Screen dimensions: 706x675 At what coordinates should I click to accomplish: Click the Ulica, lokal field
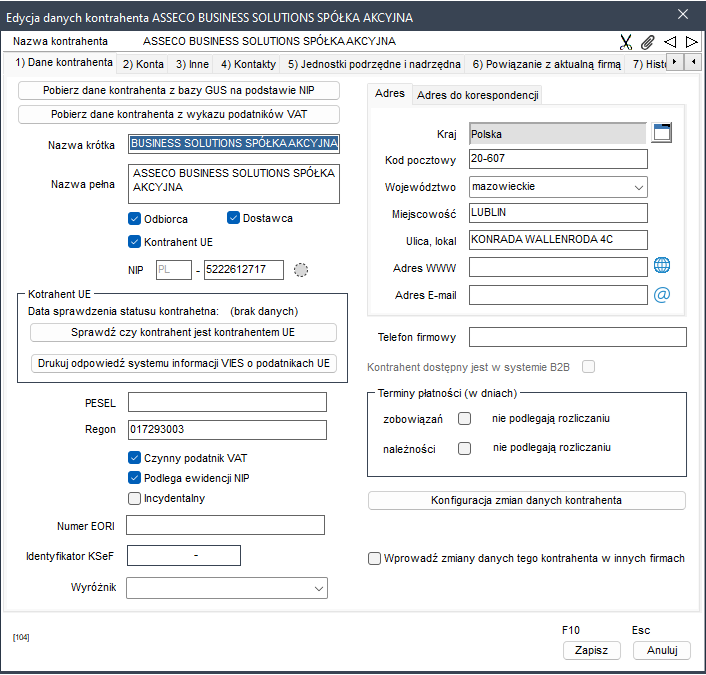coord(558,240)
